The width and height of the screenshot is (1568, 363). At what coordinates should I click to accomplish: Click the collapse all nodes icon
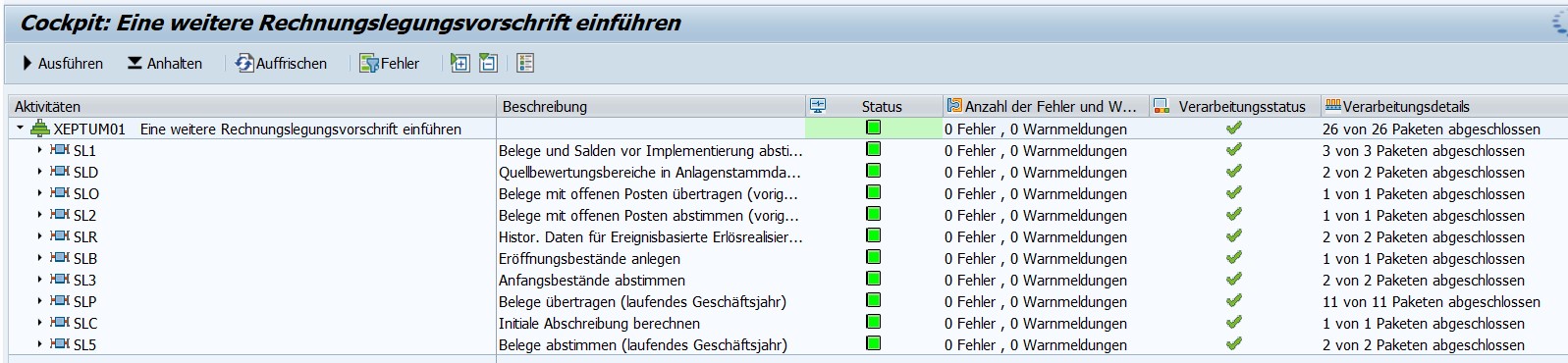click(x=488, y=63)
